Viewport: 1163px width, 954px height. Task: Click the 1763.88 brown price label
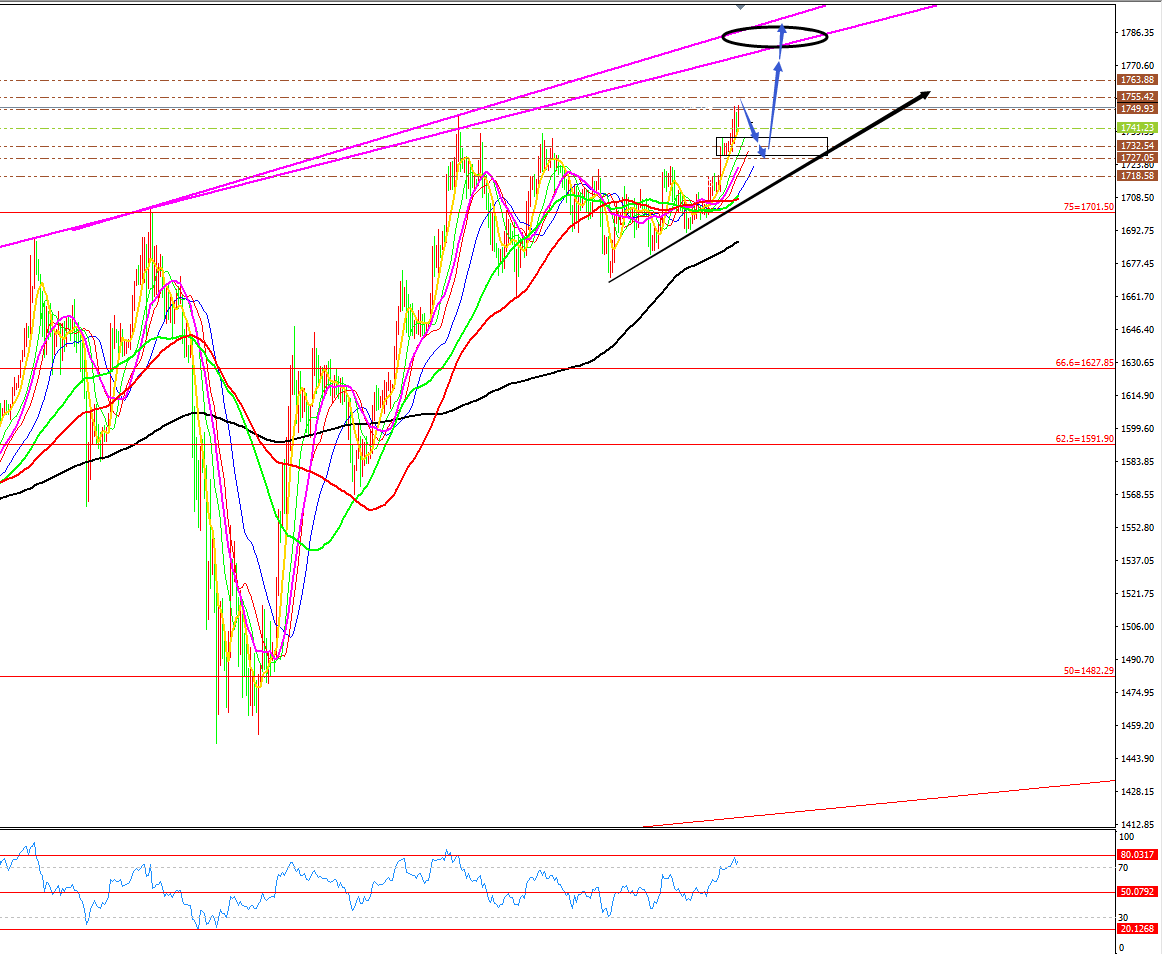point(1137,80)
